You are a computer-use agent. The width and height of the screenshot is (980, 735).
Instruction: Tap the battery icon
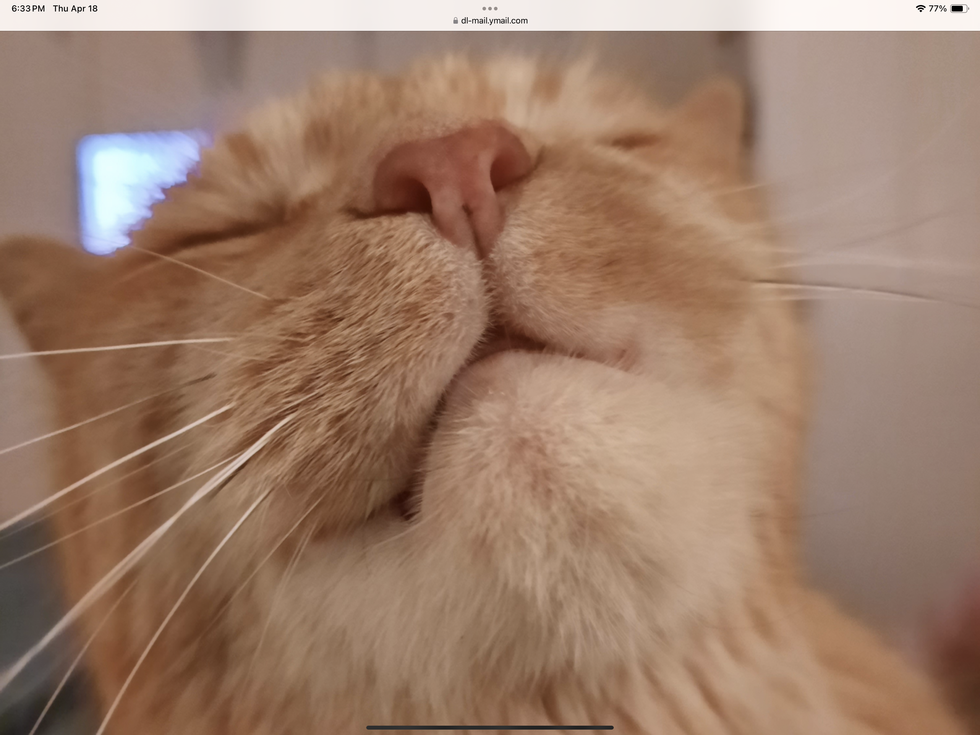point(959,9)
